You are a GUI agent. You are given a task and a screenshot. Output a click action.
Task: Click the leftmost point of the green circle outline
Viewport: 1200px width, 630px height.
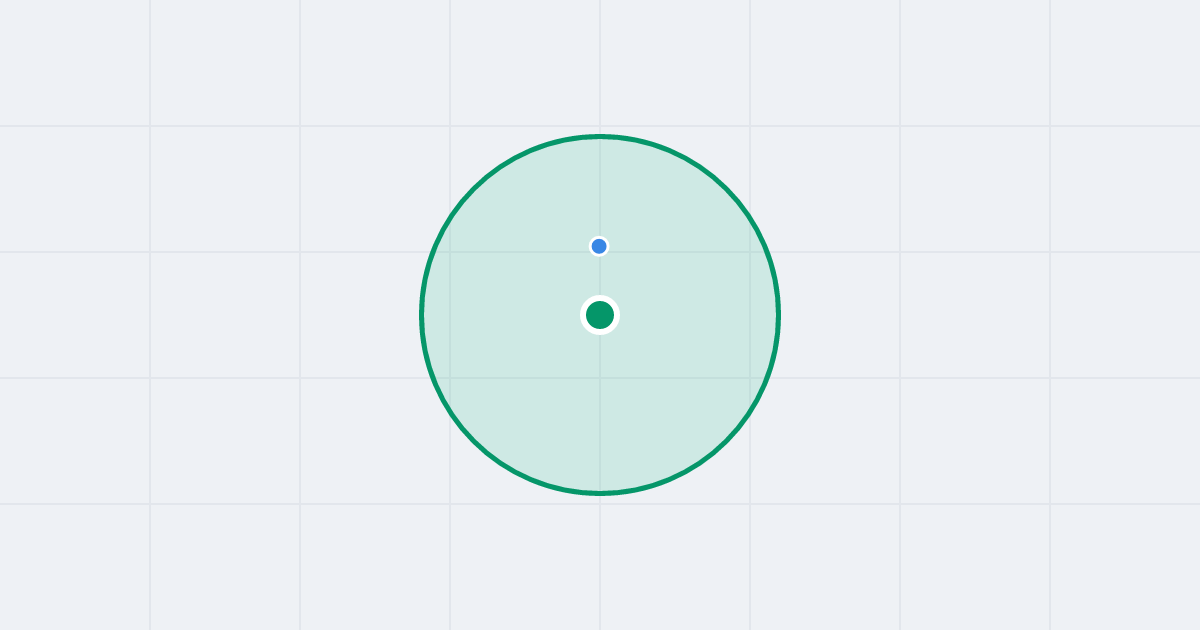(422, 315)
